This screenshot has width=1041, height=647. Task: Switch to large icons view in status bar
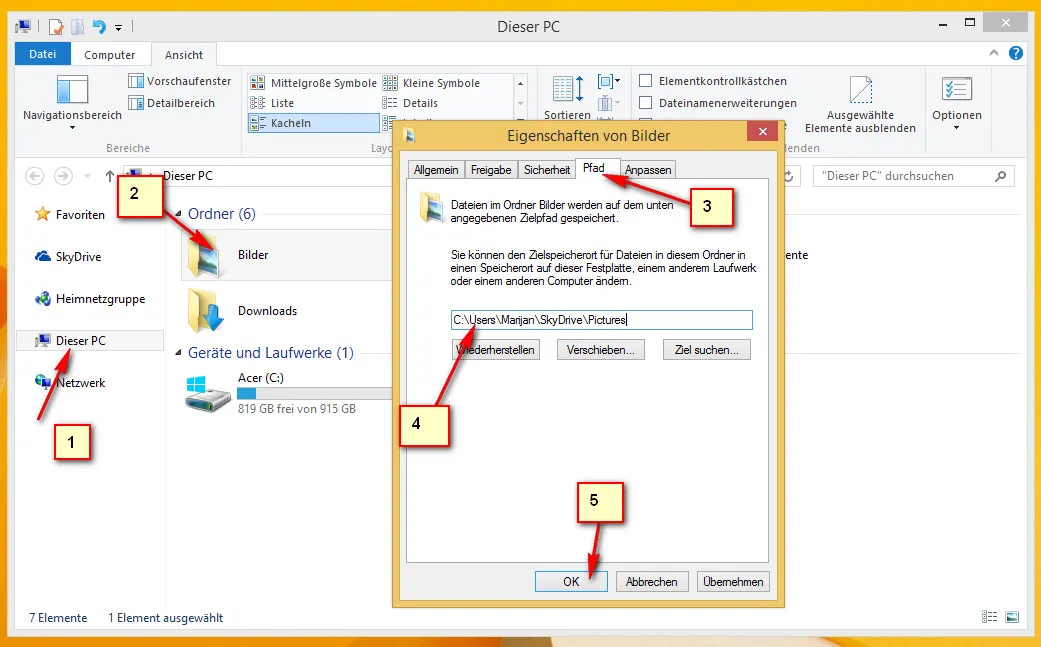1011,617
